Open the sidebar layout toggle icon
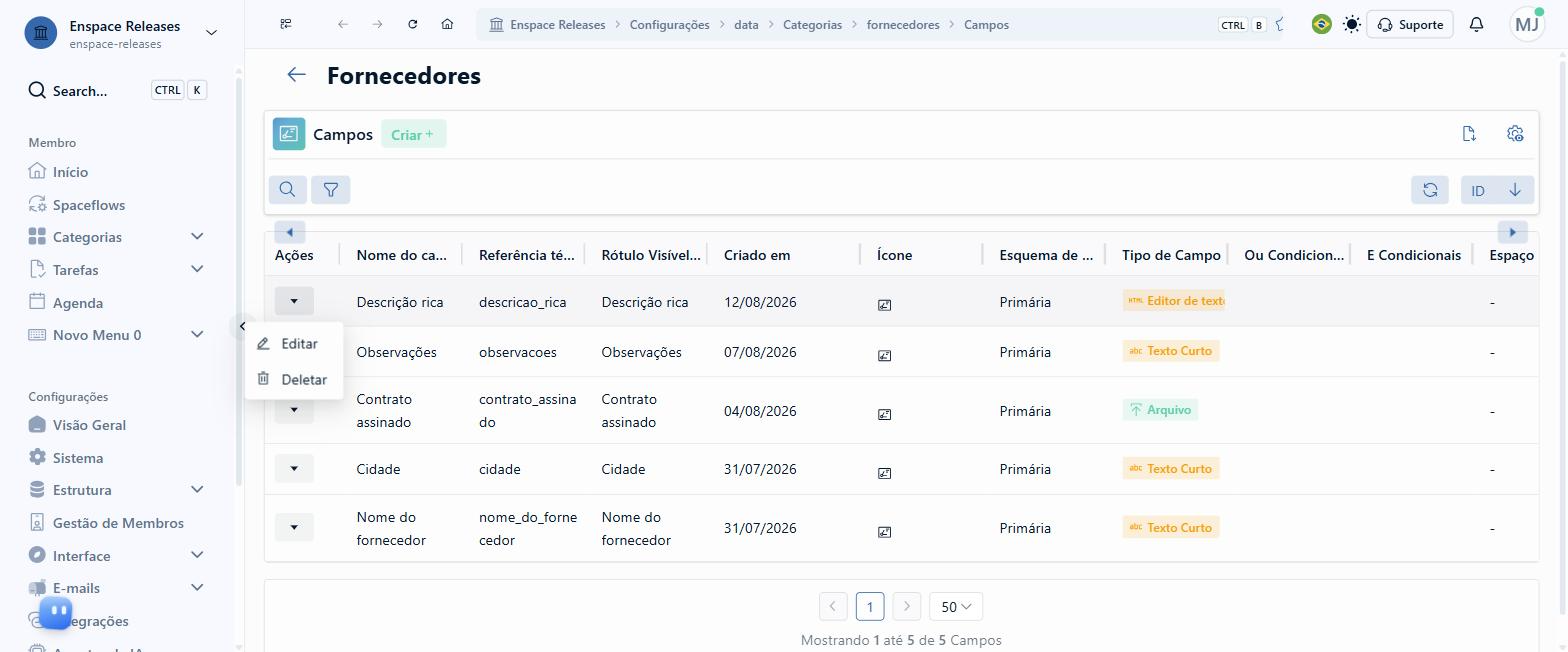Image resolution: width=1568 pixels, height=652 pixels. 286,24
